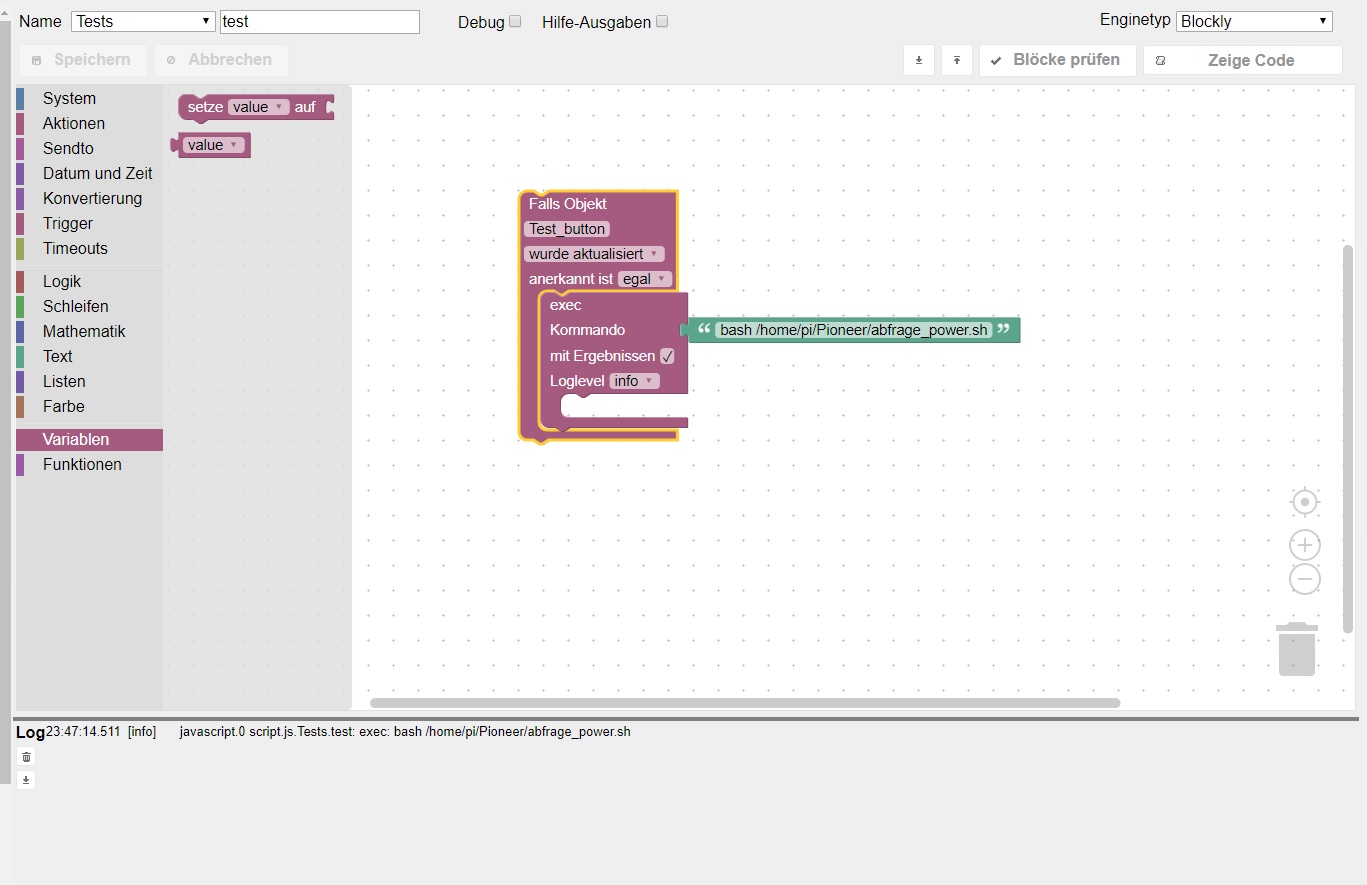Click the Speichern button

pyautogui.click(x=83, y=60)
